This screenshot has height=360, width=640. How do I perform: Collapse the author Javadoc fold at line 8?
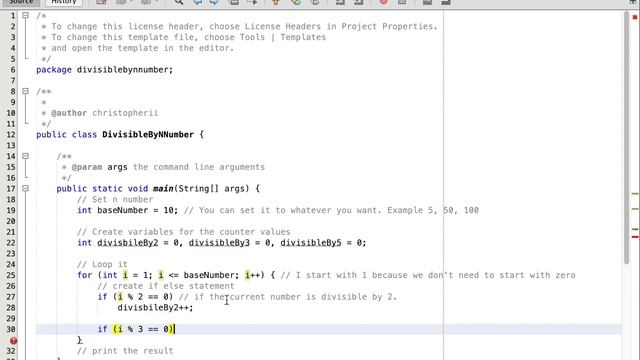tap(25, 91)
